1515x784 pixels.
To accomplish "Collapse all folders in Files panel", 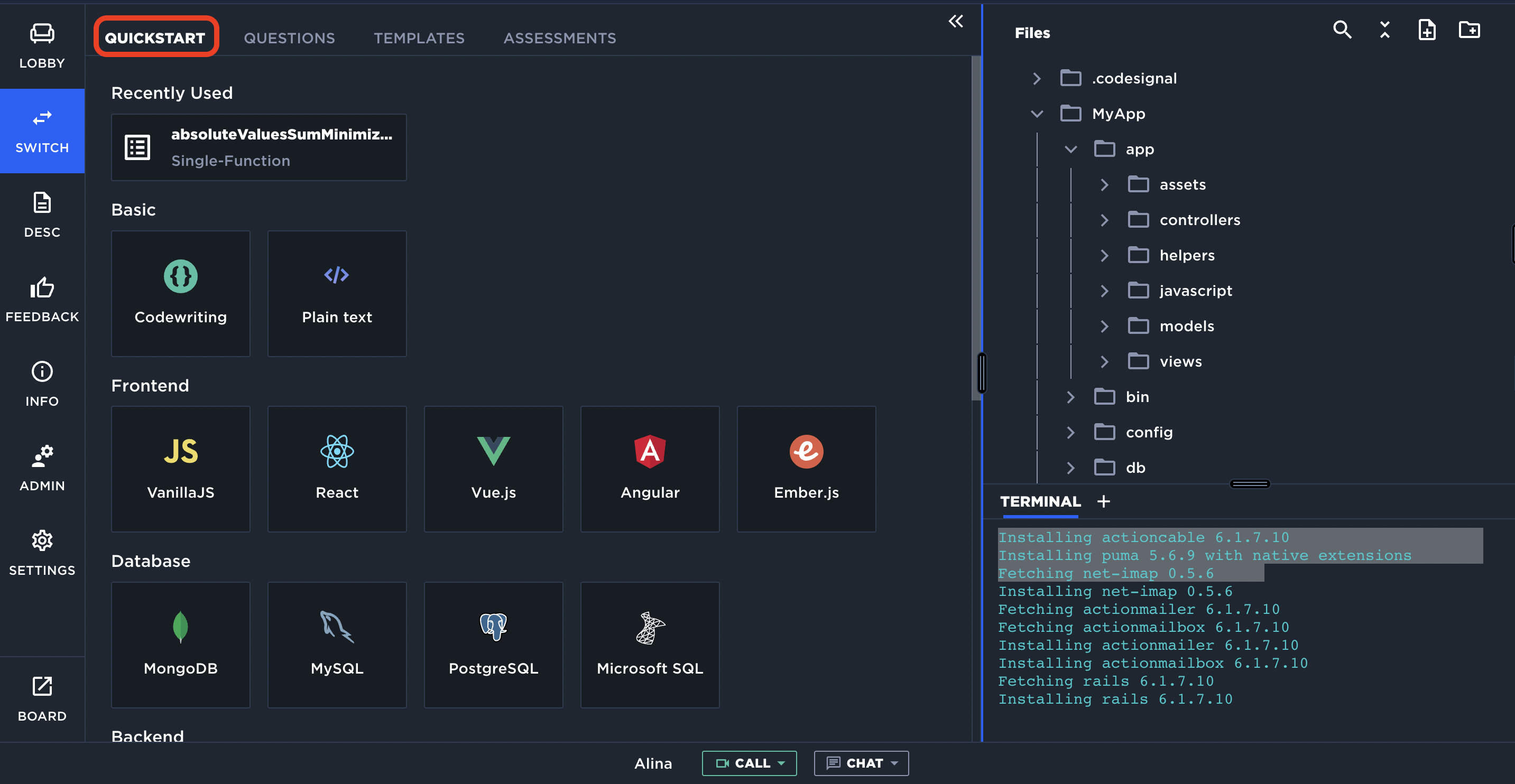I will [x=1385, y=30].
